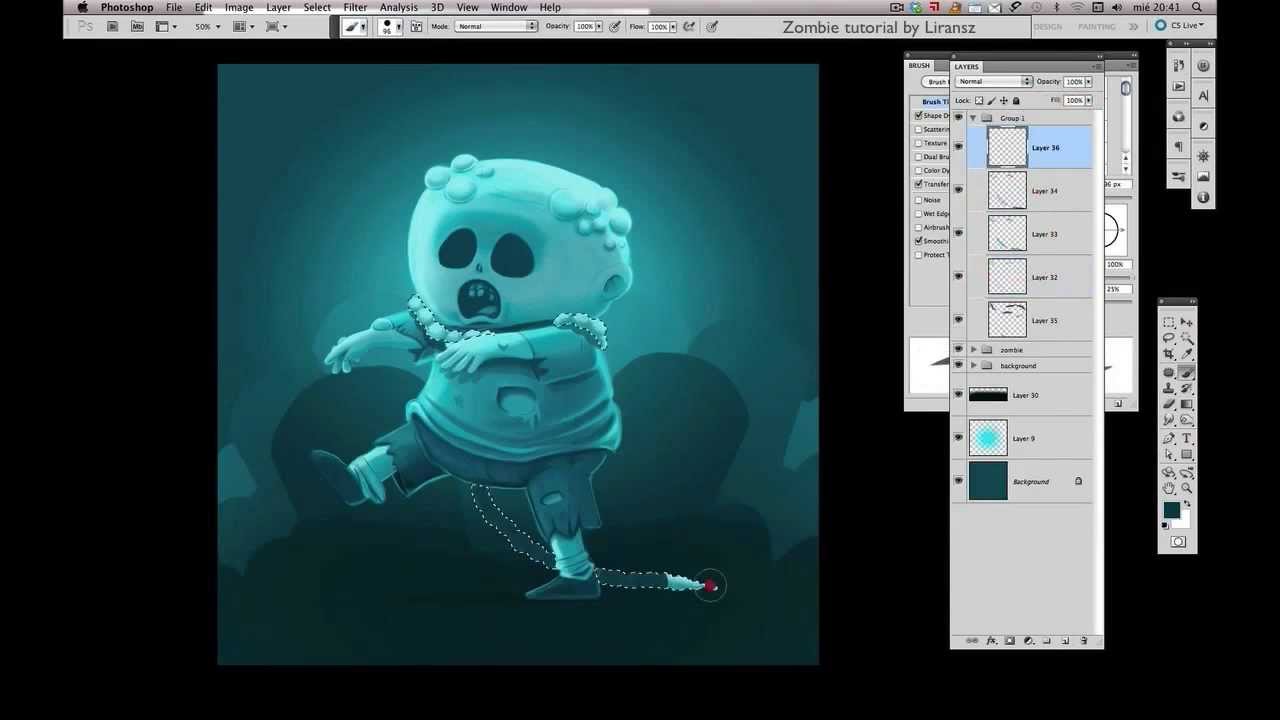Image resolution: width=1280 pixels, height=720 pixels.
Task: Select the Eyedropper tool
Action: 1186,353
